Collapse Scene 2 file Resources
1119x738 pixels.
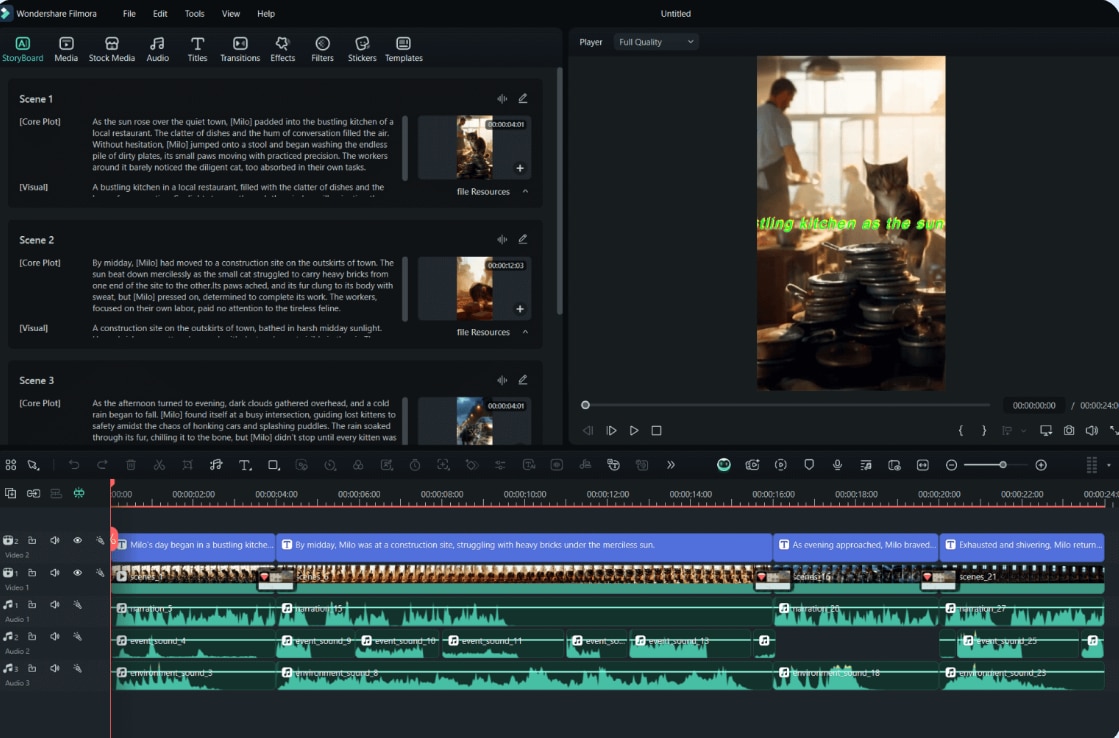pyautogui.click(x=525, y=332)
